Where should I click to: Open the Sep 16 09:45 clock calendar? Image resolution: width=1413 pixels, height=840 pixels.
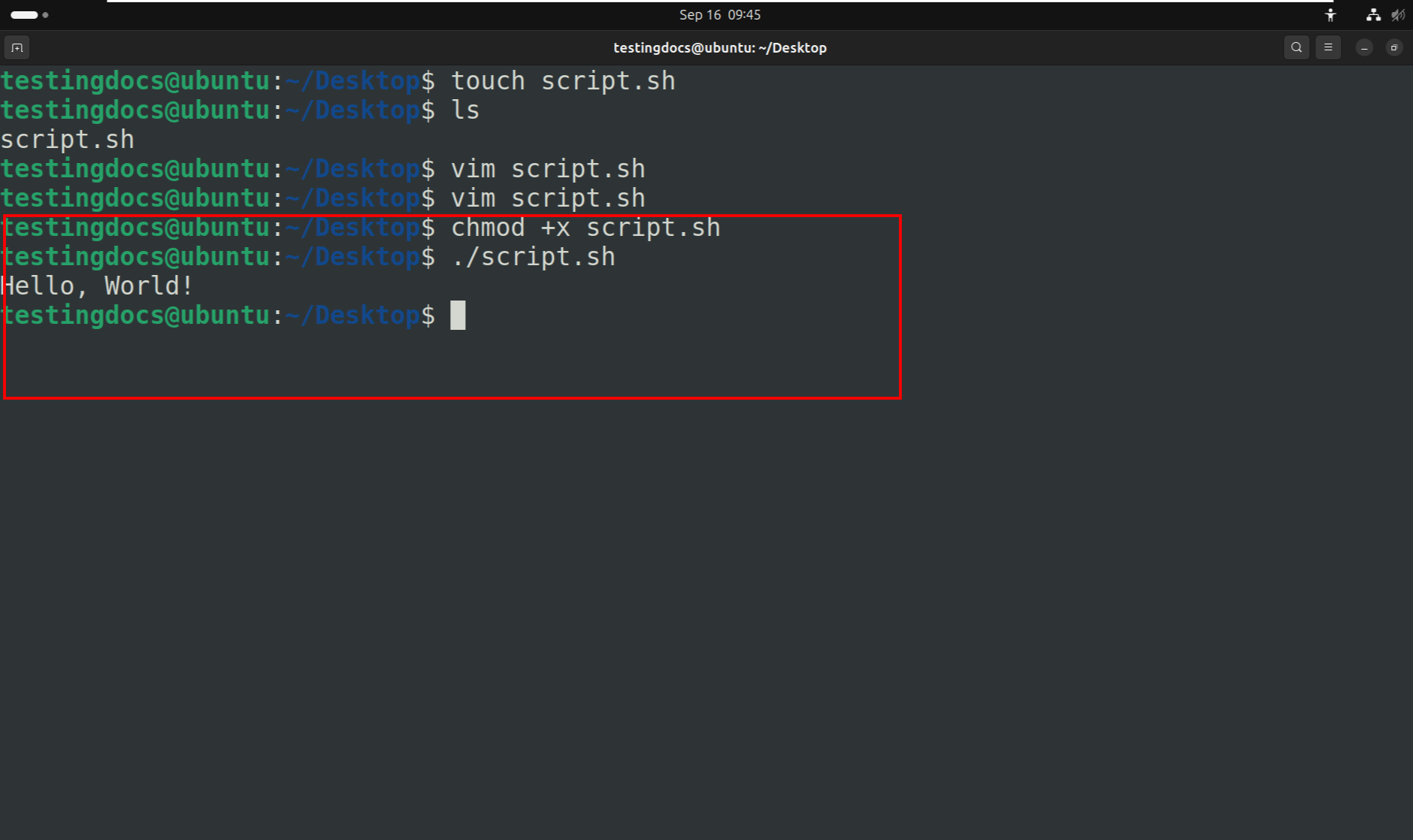coord(719,15)
